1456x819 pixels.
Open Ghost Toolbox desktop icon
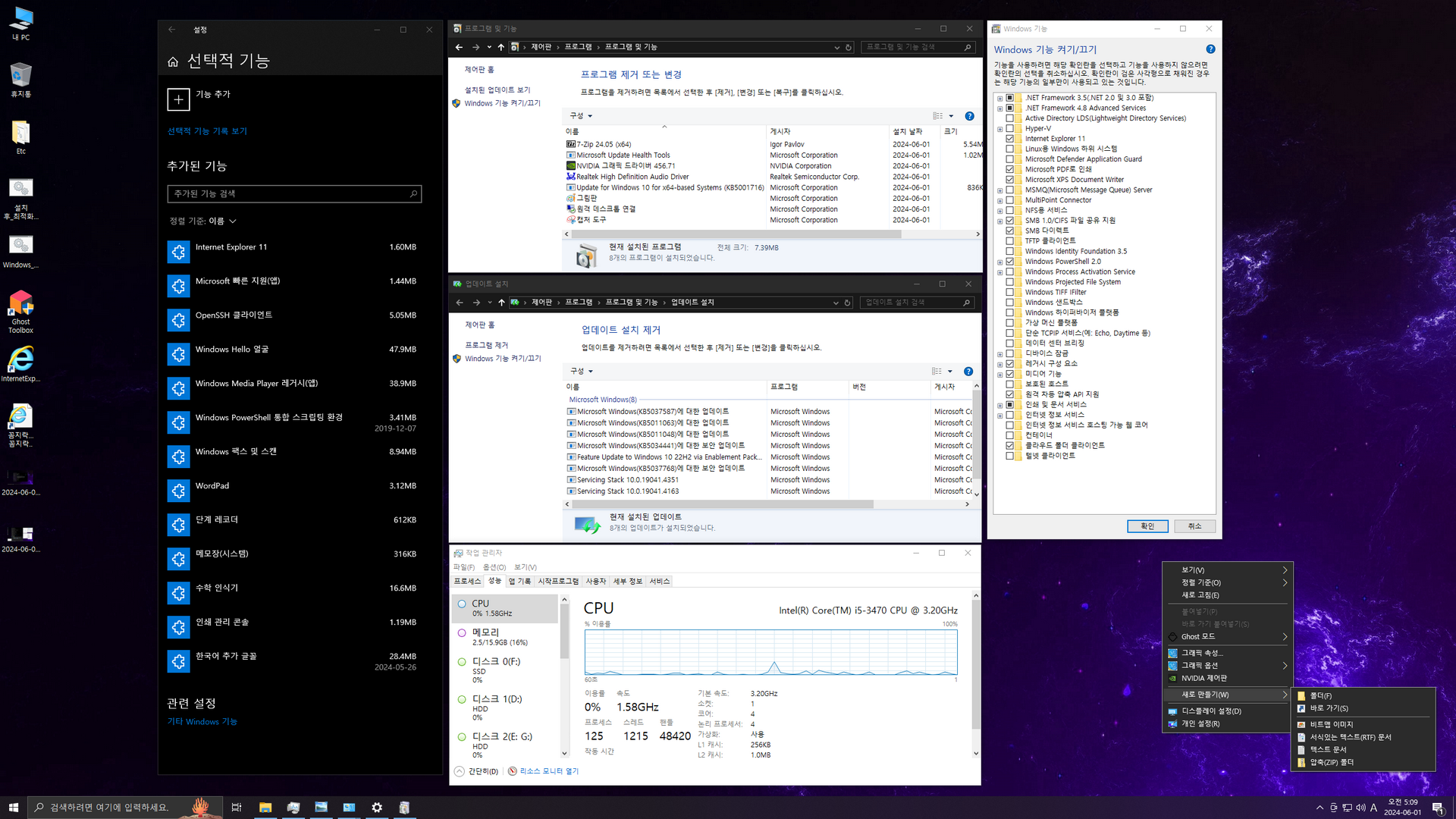click(x=20, y=304)
